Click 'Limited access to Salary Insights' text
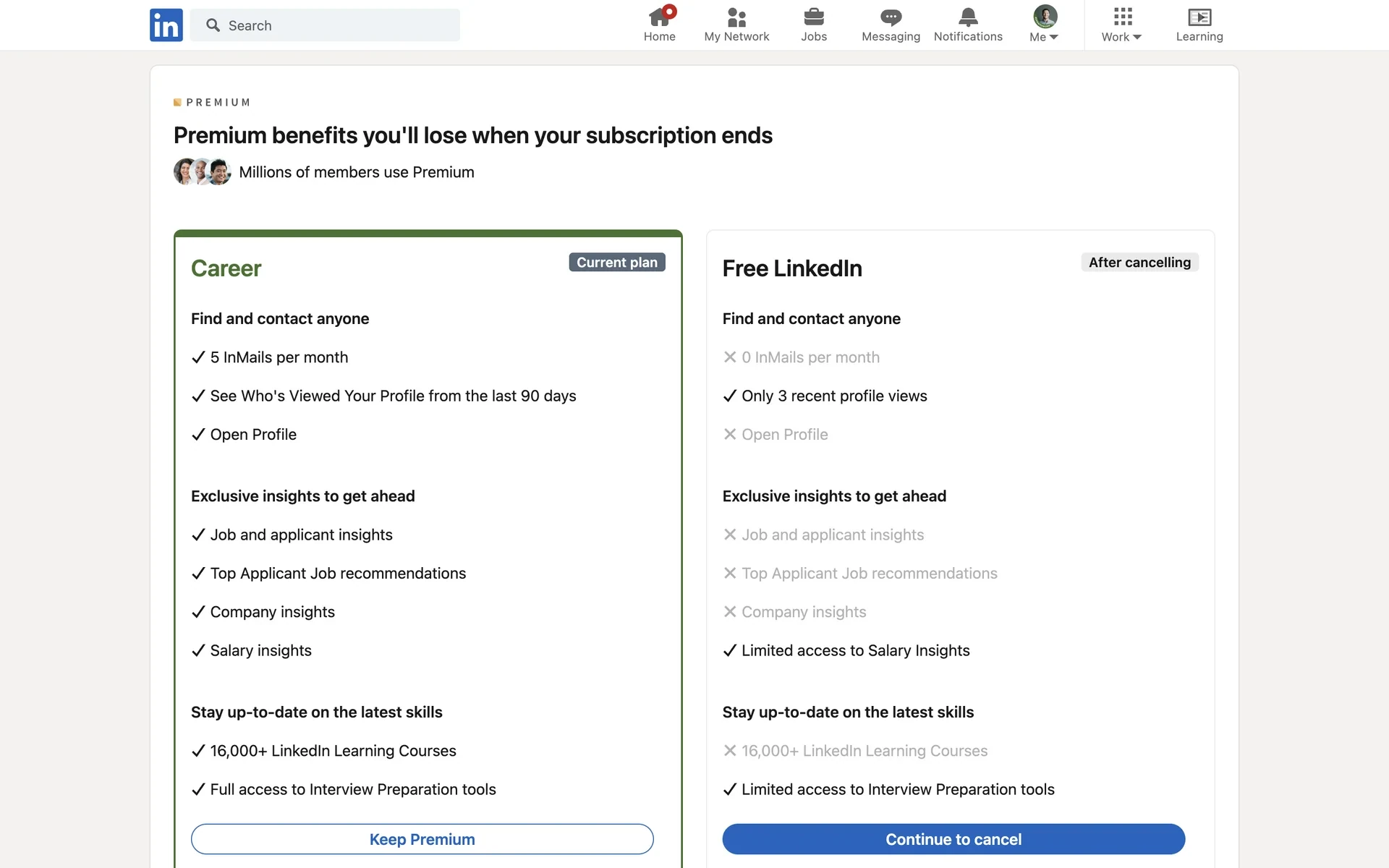This screenshot has width=1389, height=868. click(x=855, y=650)
